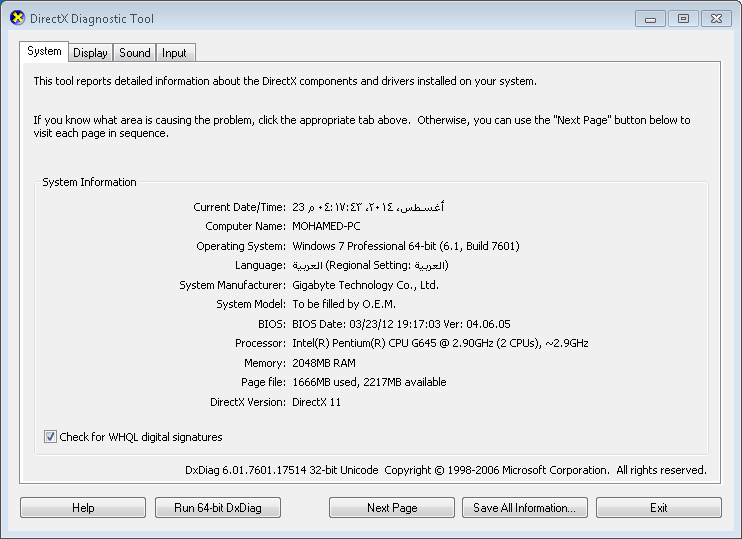Maximize the DirectX Diagnostic Tool window
Image resolution: width=742 pixels, height=539 pixels.
pos(683,19)
